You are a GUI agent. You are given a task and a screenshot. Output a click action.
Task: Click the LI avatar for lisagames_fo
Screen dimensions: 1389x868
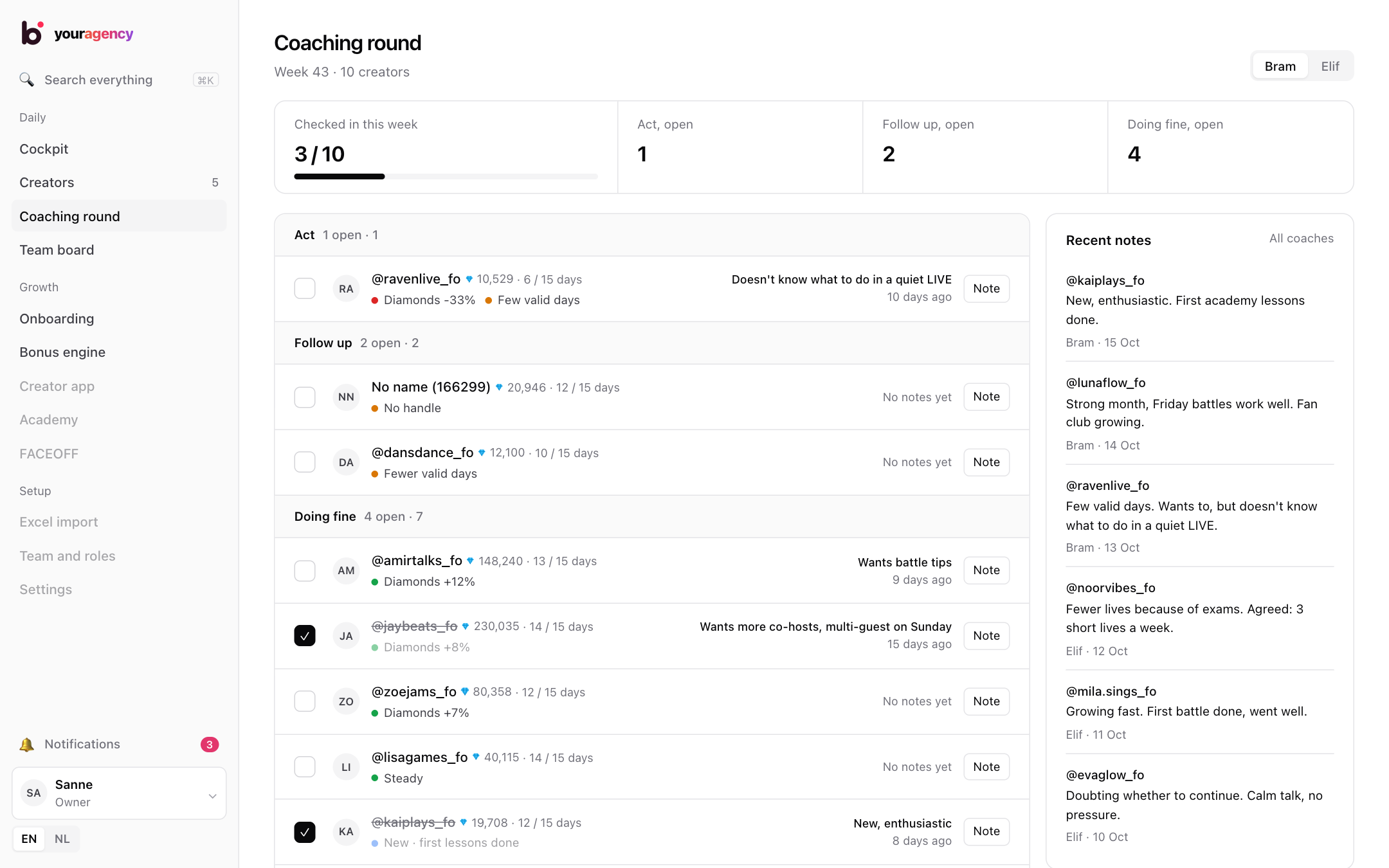pos(346,767)
